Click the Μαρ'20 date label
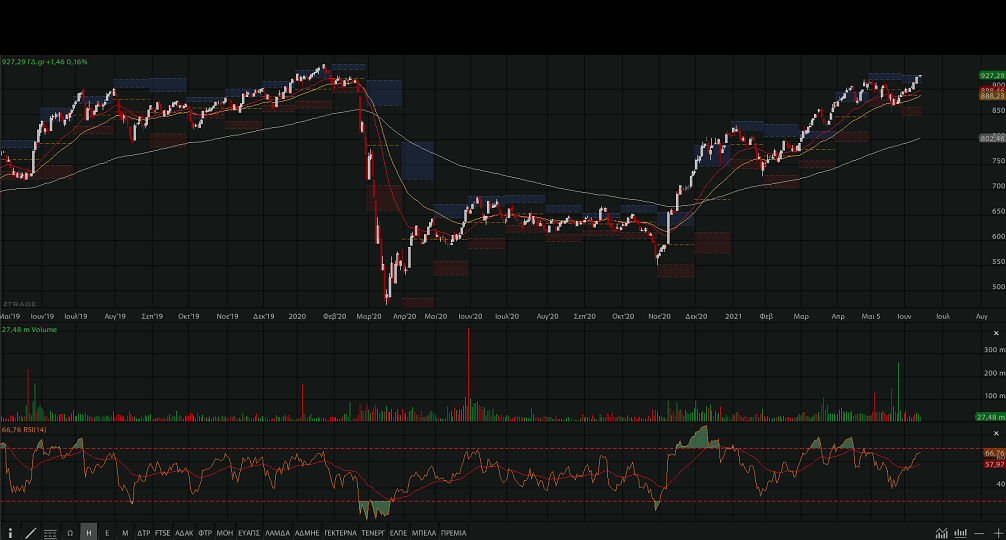The image size is (1006, 540). [x=369, y=316]
